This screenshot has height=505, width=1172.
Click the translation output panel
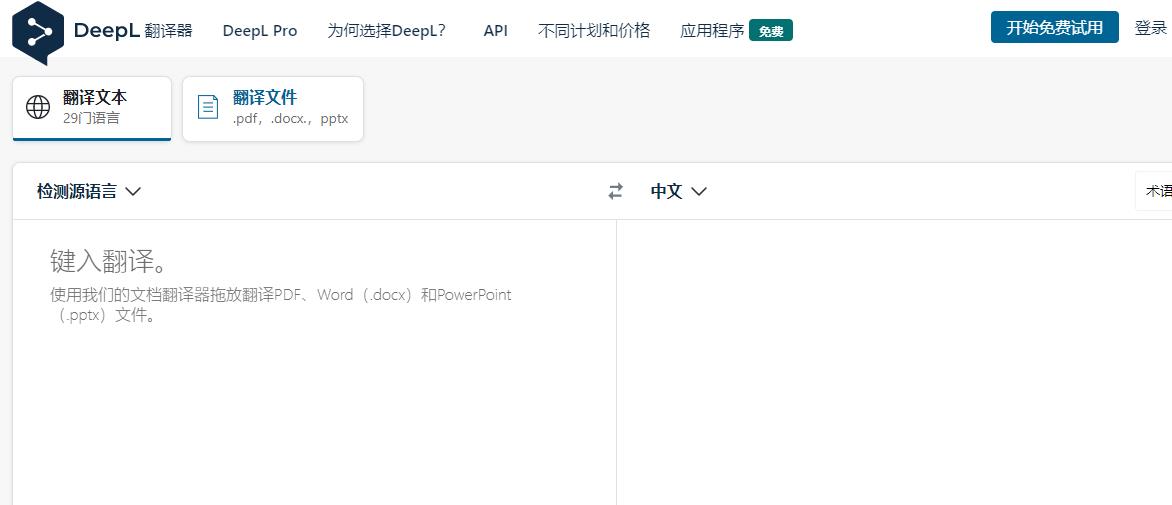click(x=894, y=362)
